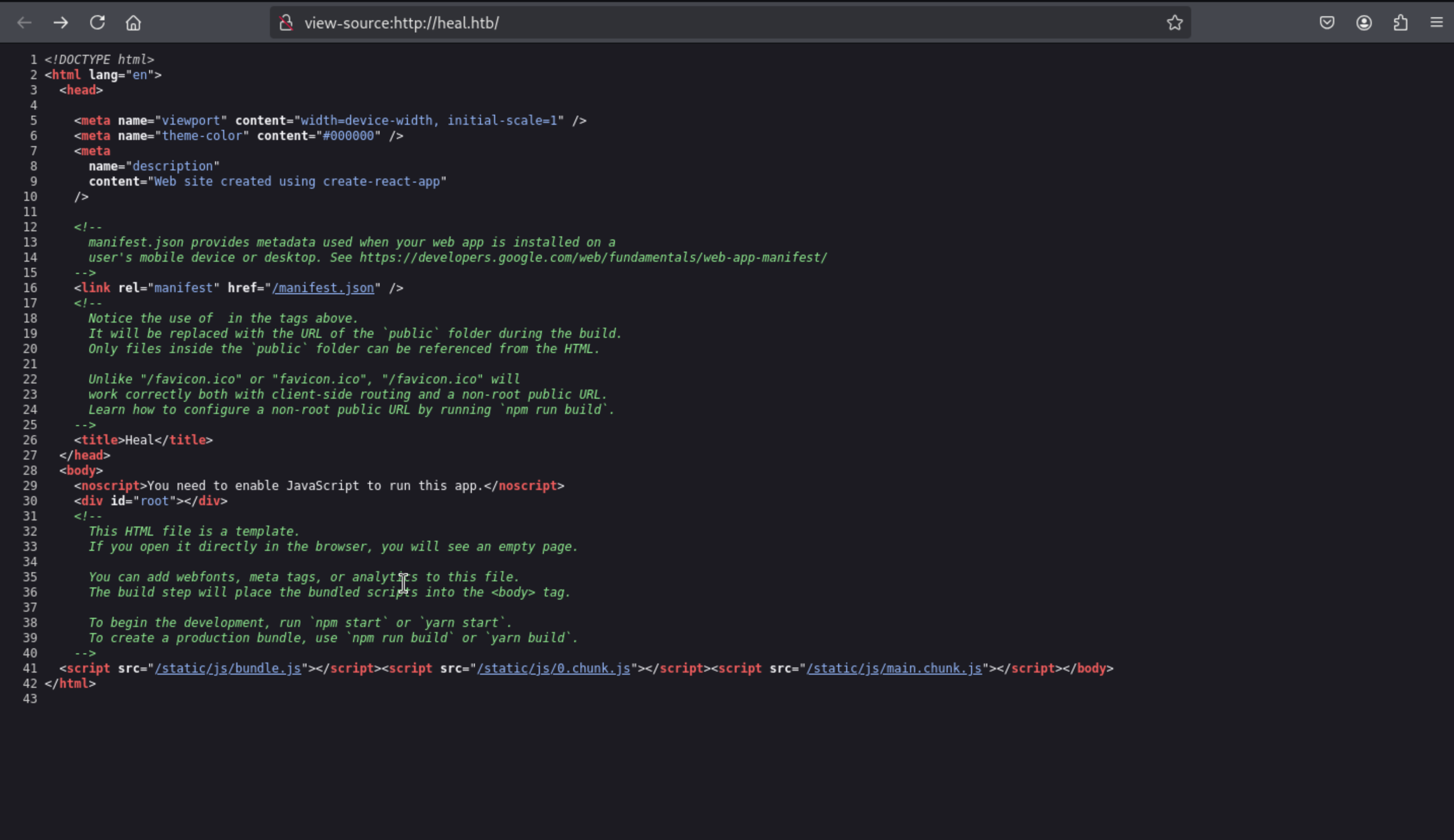Open the insecure connection lock icon
This screenshot has height=840, width=1454.
pyautogui.click(x=286, y=23)
